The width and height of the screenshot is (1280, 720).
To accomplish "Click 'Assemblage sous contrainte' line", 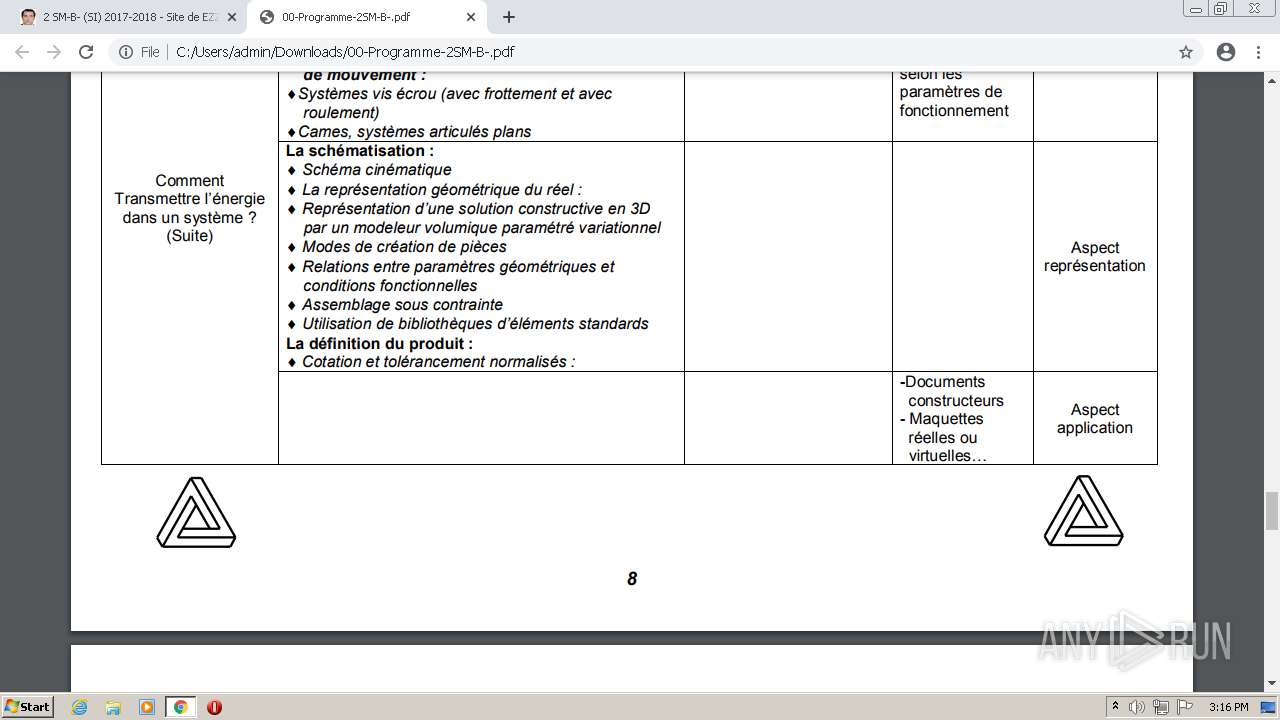I will coord(403,305).
